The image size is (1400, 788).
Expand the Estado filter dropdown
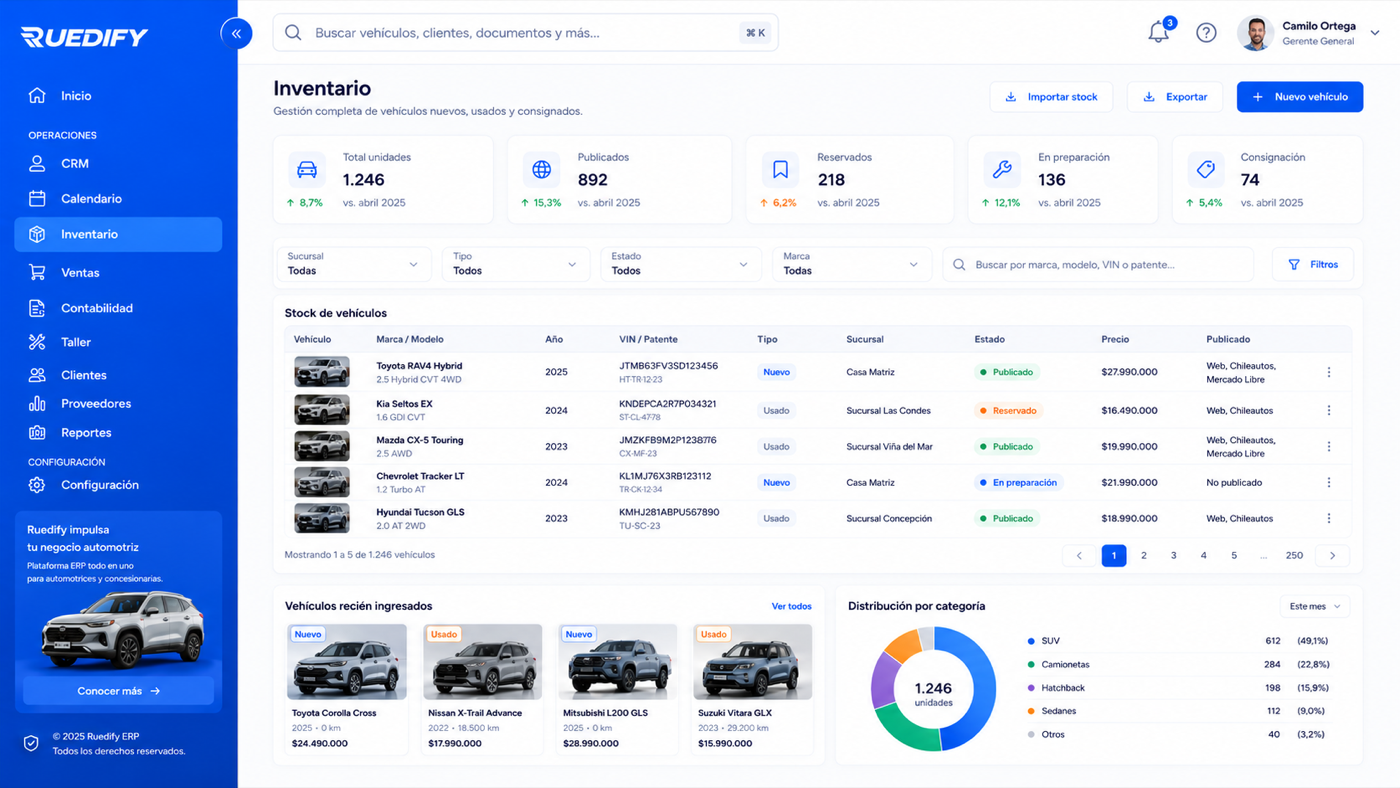(681, 264)
